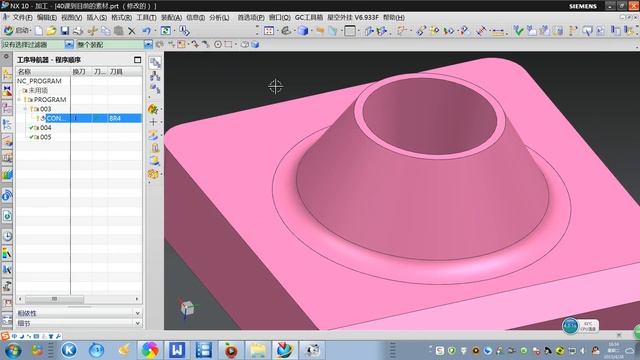
Task: Select the 004 program group
Action: pyautogui.click(x=45, y=128)
